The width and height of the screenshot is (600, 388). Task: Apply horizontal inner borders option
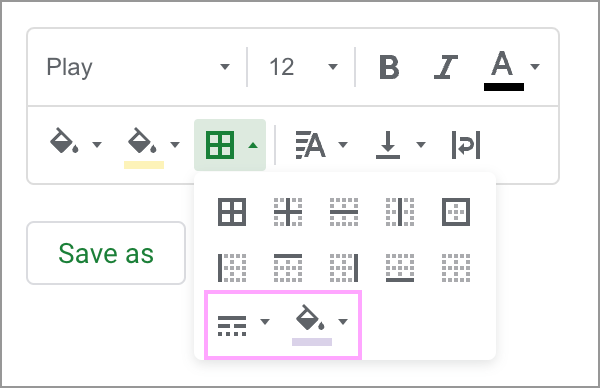344,212
